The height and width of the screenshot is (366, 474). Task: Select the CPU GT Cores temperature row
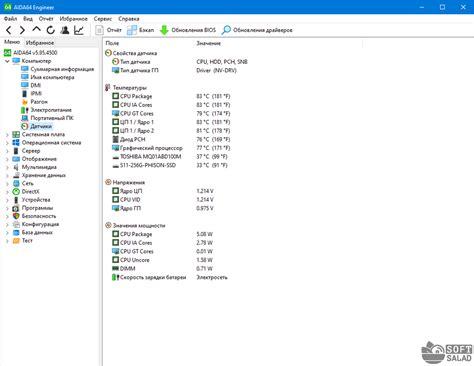171,114
